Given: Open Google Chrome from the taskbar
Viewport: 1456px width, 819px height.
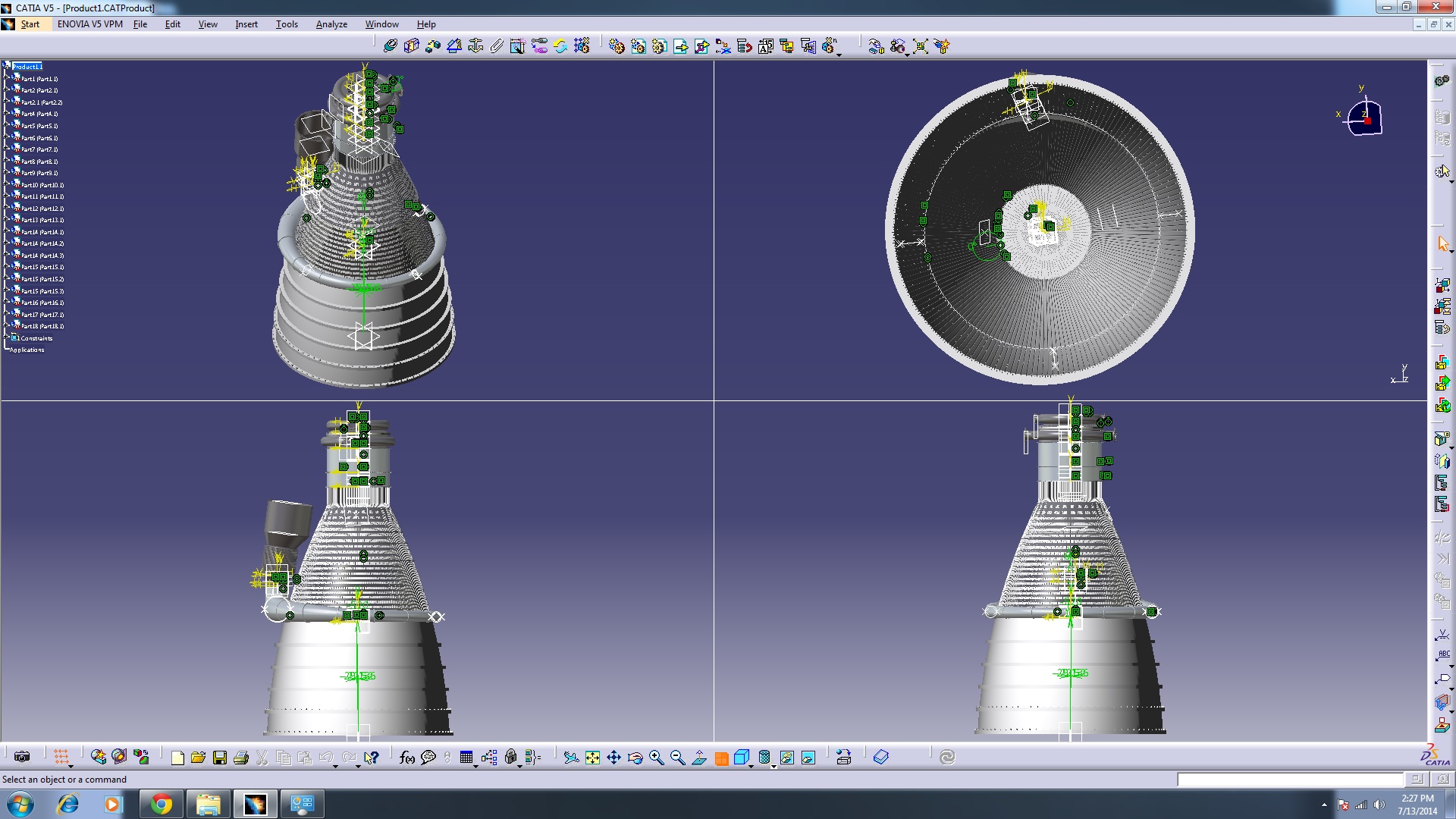Looking at the screenshot, I should 161,804.
